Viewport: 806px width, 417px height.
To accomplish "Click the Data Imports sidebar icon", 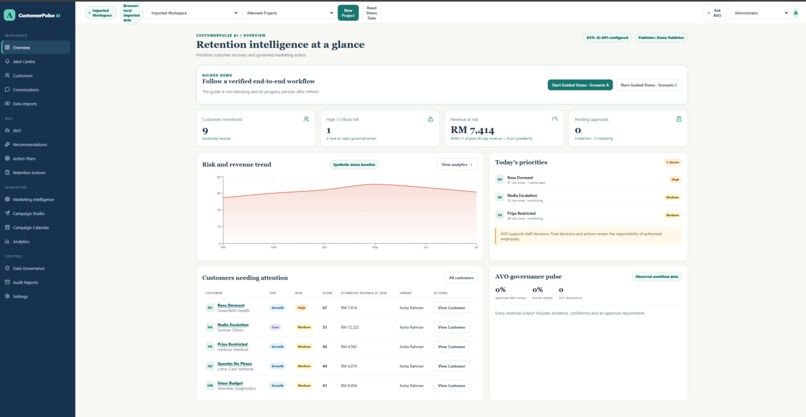I will (7, 103).
